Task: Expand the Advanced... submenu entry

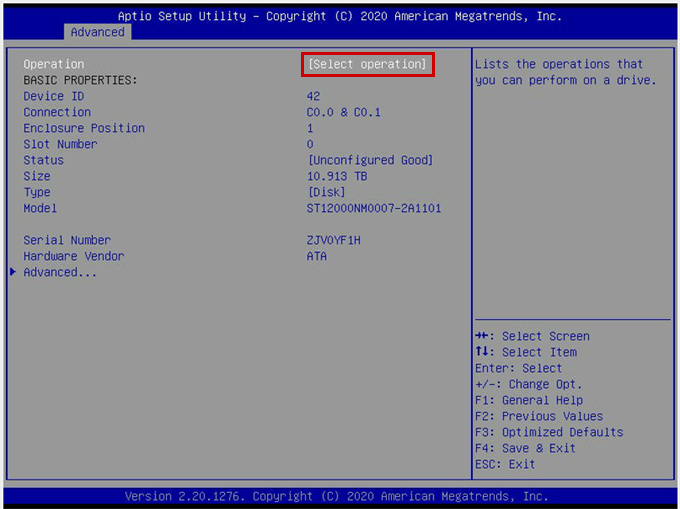Action: pyautogui.click(x=60, y=272)
